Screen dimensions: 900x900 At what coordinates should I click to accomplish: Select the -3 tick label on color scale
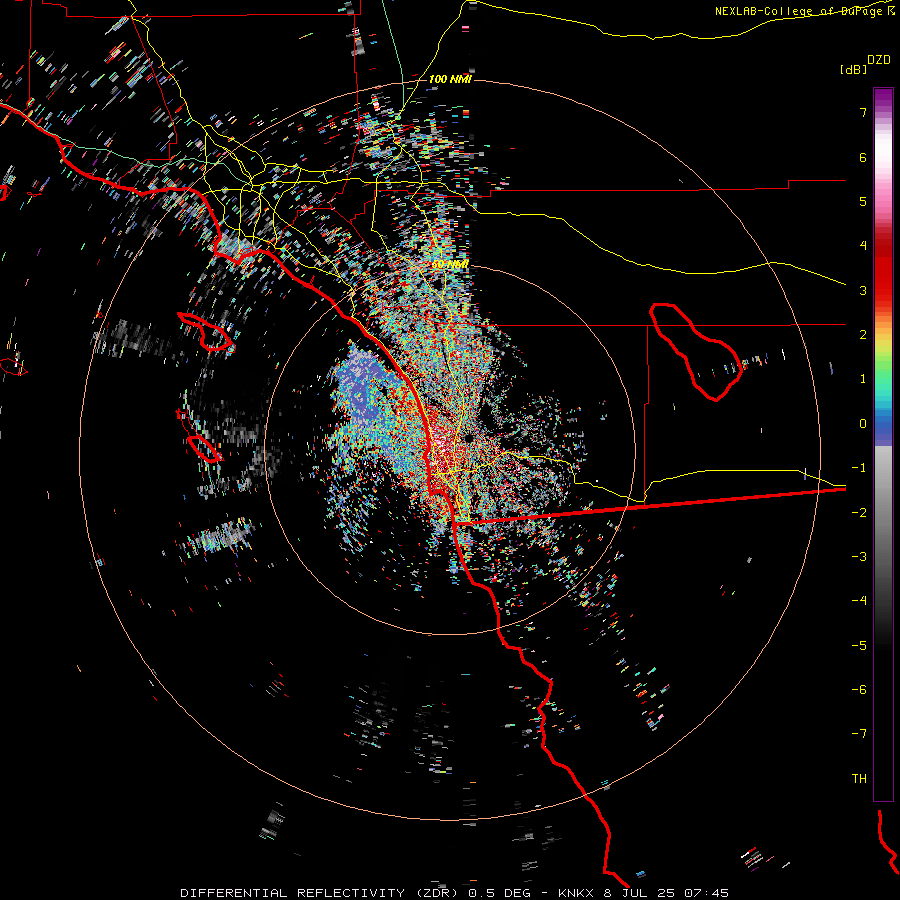(859, 556)
